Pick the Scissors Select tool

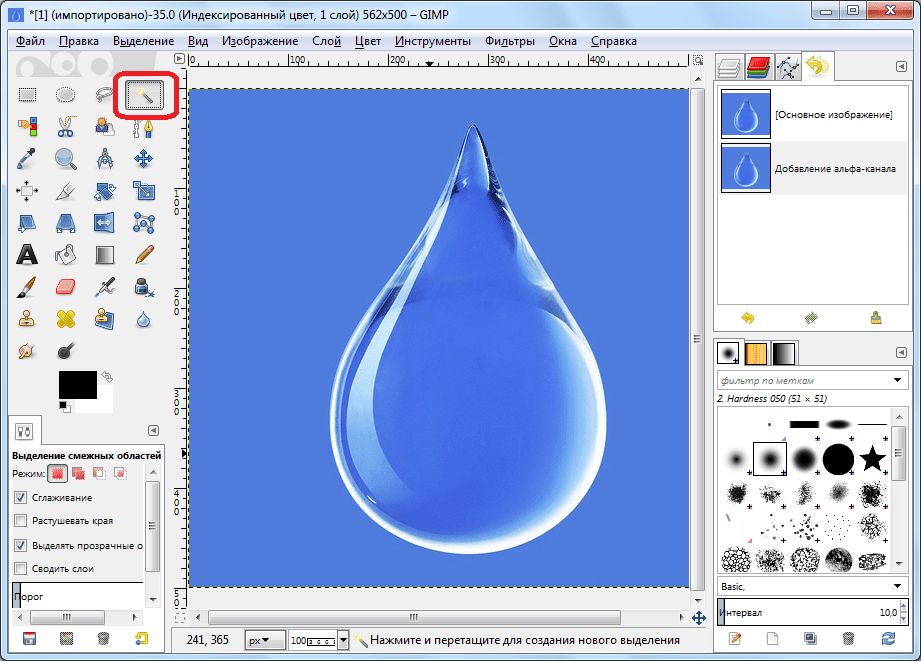pyautogui.click(x=65, y=126)
